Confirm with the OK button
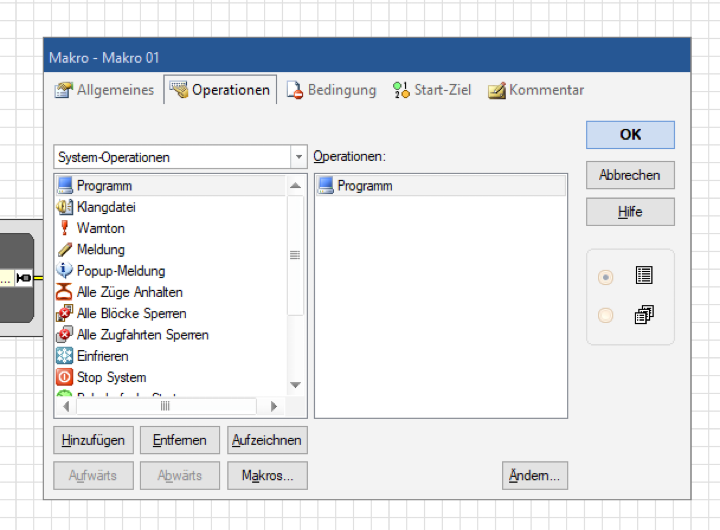 point(630,135)
